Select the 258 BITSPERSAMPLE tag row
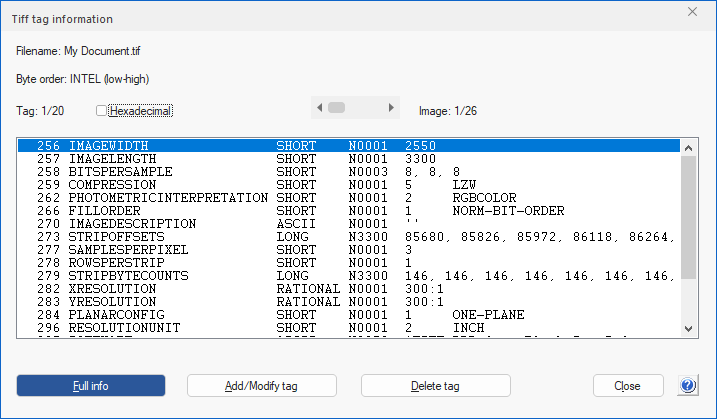The height and width of the screenshot is (419, 717). 349,172
